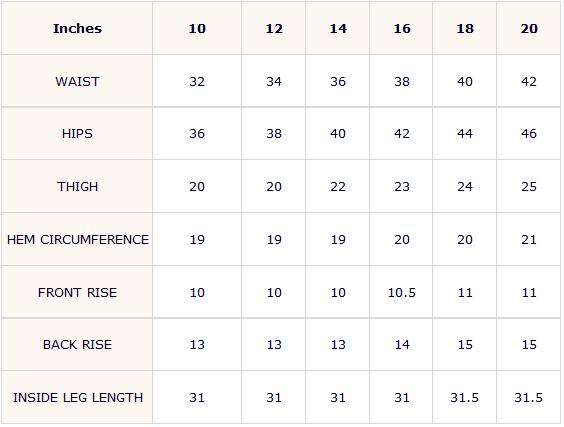Screen dimensions: 564x427
Task: Click the back rise 14 cell
Action: [401, 345]
